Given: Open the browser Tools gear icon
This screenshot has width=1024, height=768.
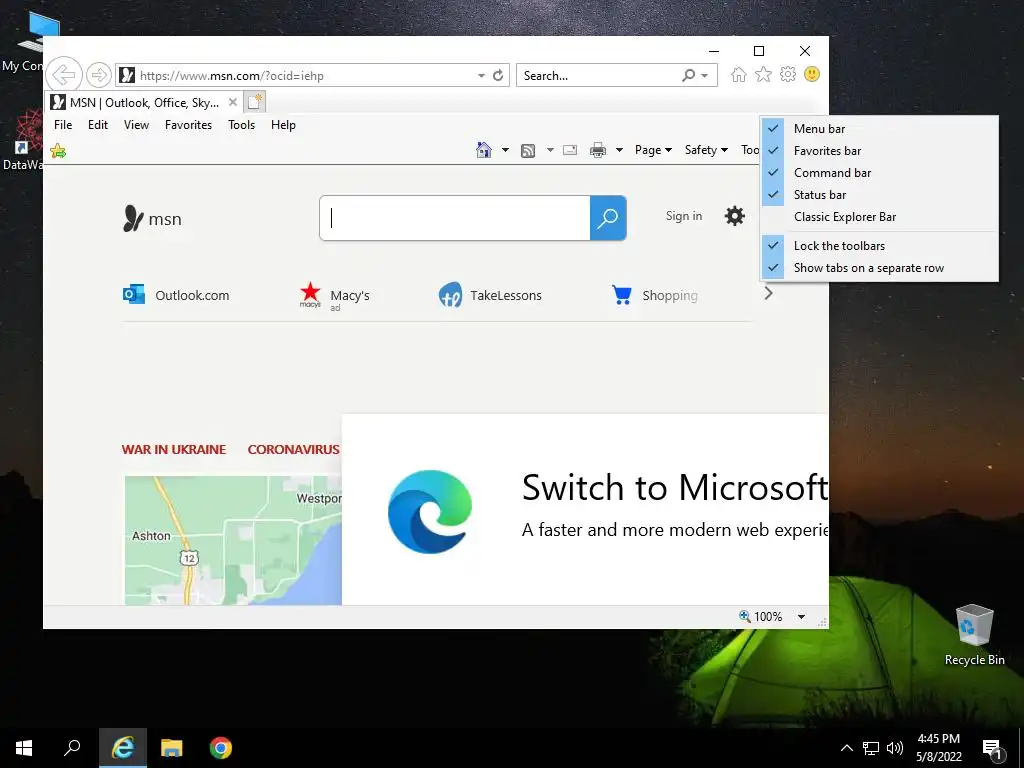Looking at the screenshot, I should 788,74.
